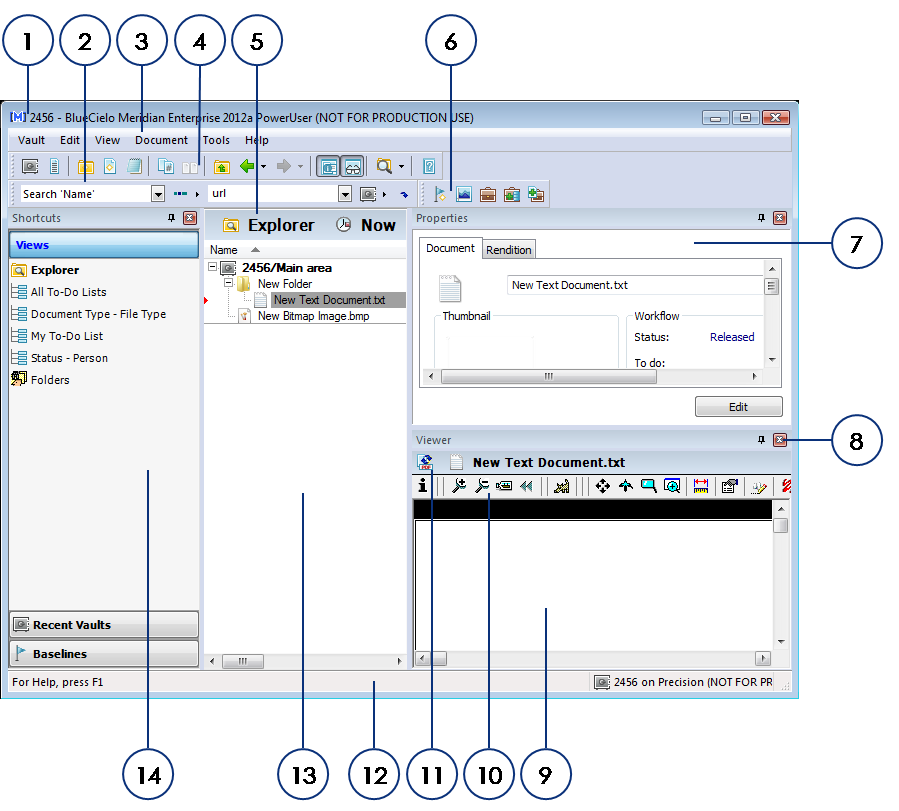The width and height of the screenshot is (899, 811).
Task: Click the brown briefcase toolbar icon
Action: pos(488,195)
